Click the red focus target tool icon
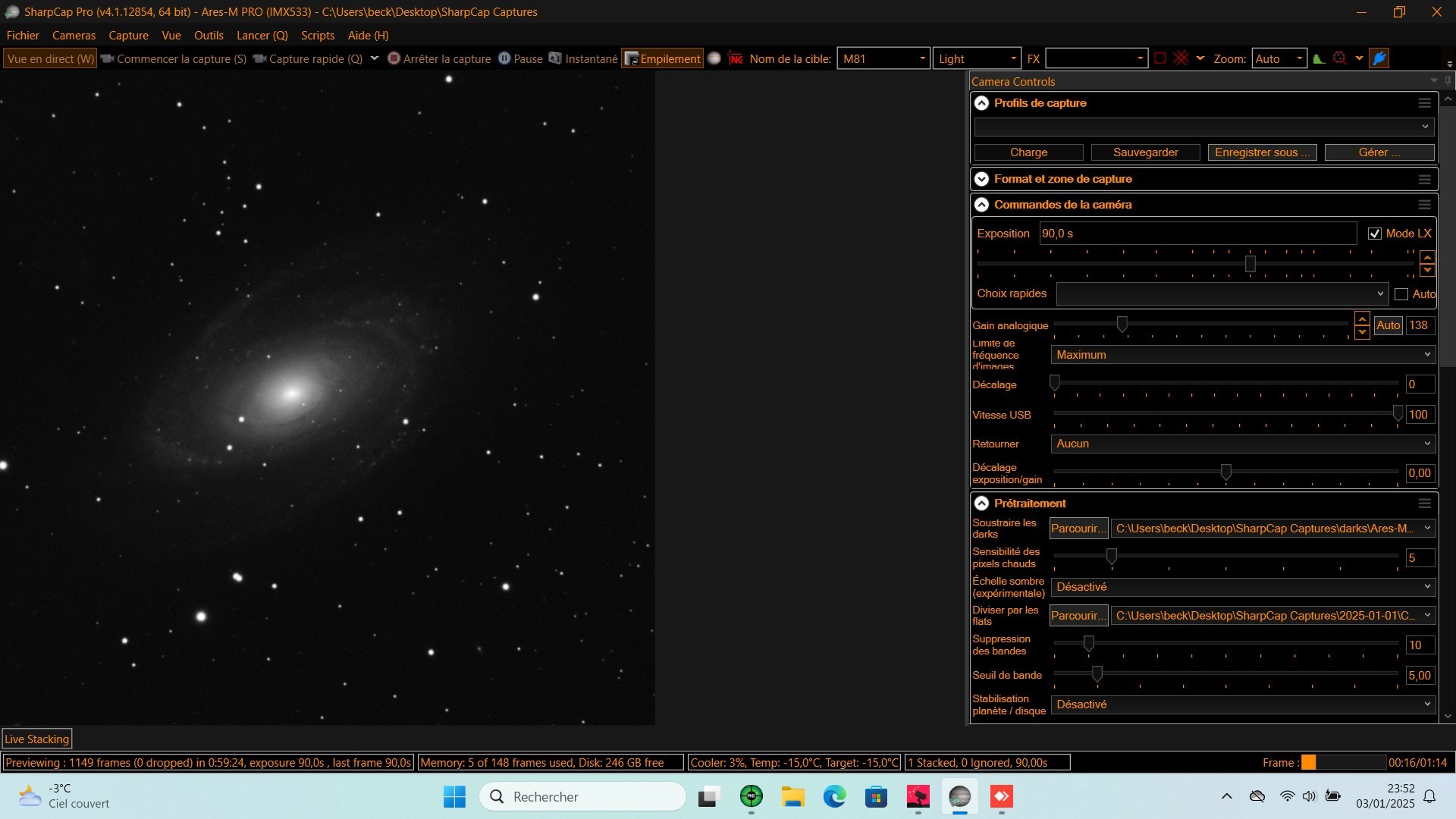1456x819 pixels. [x=1340, y=58]
